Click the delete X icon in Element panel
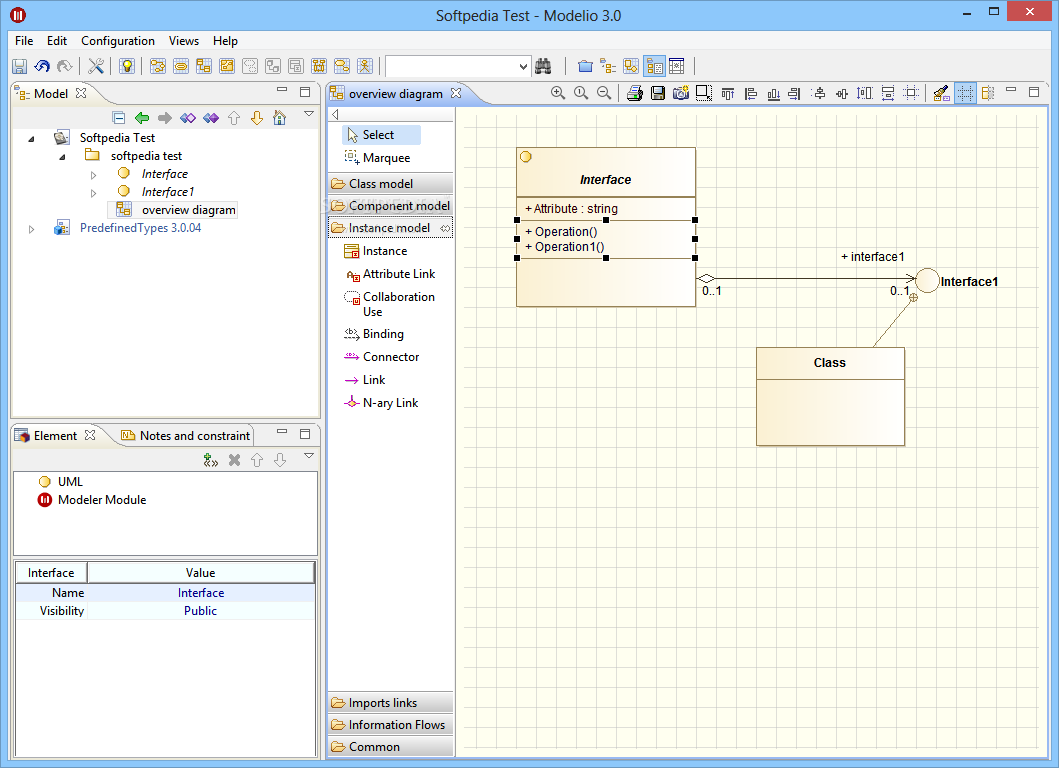Viewport: 1059px width, 768px height. tap(234, 460)
